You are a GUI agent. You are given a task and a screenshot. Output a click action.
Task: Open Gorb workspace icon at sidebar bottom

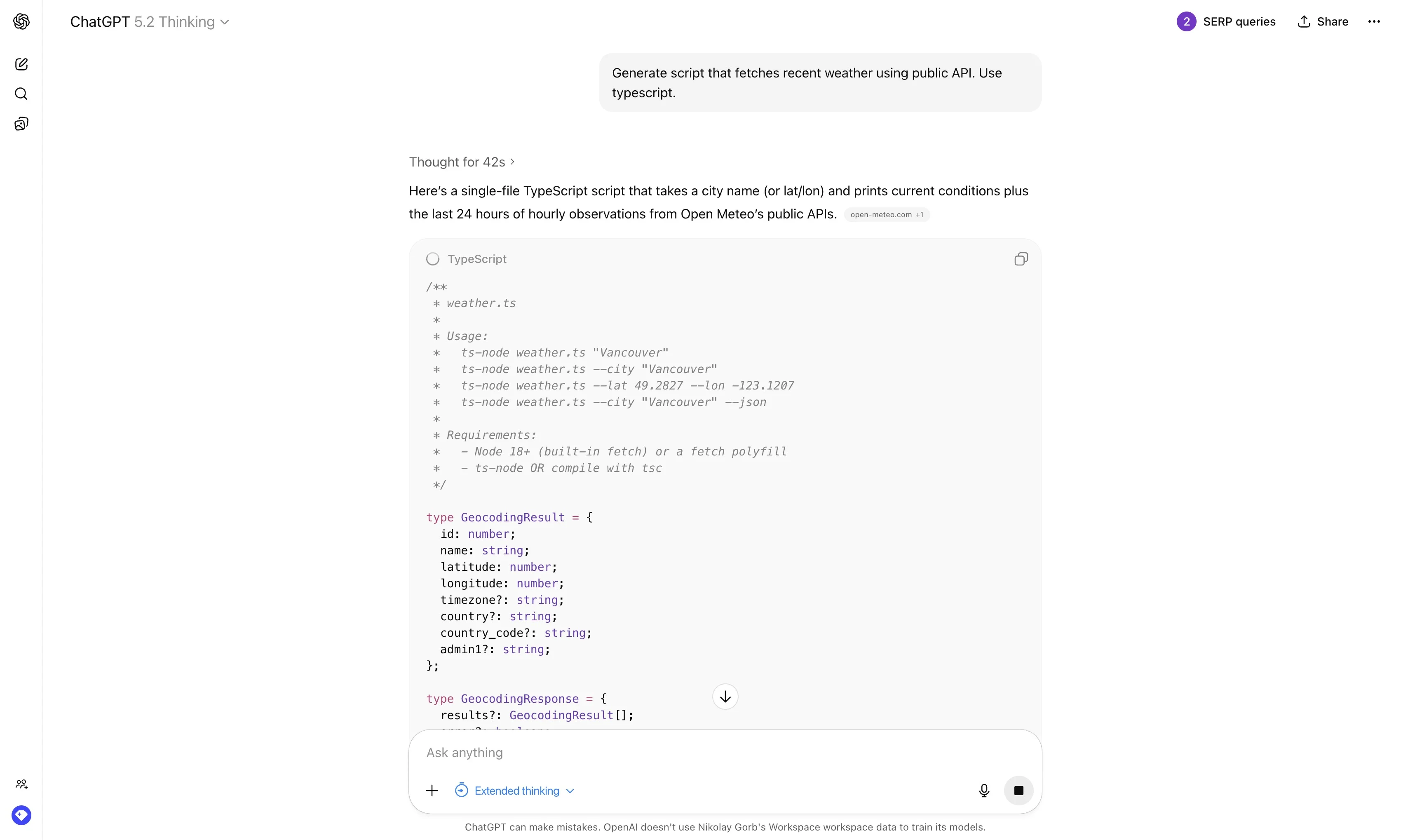click(x=21, y=815)
